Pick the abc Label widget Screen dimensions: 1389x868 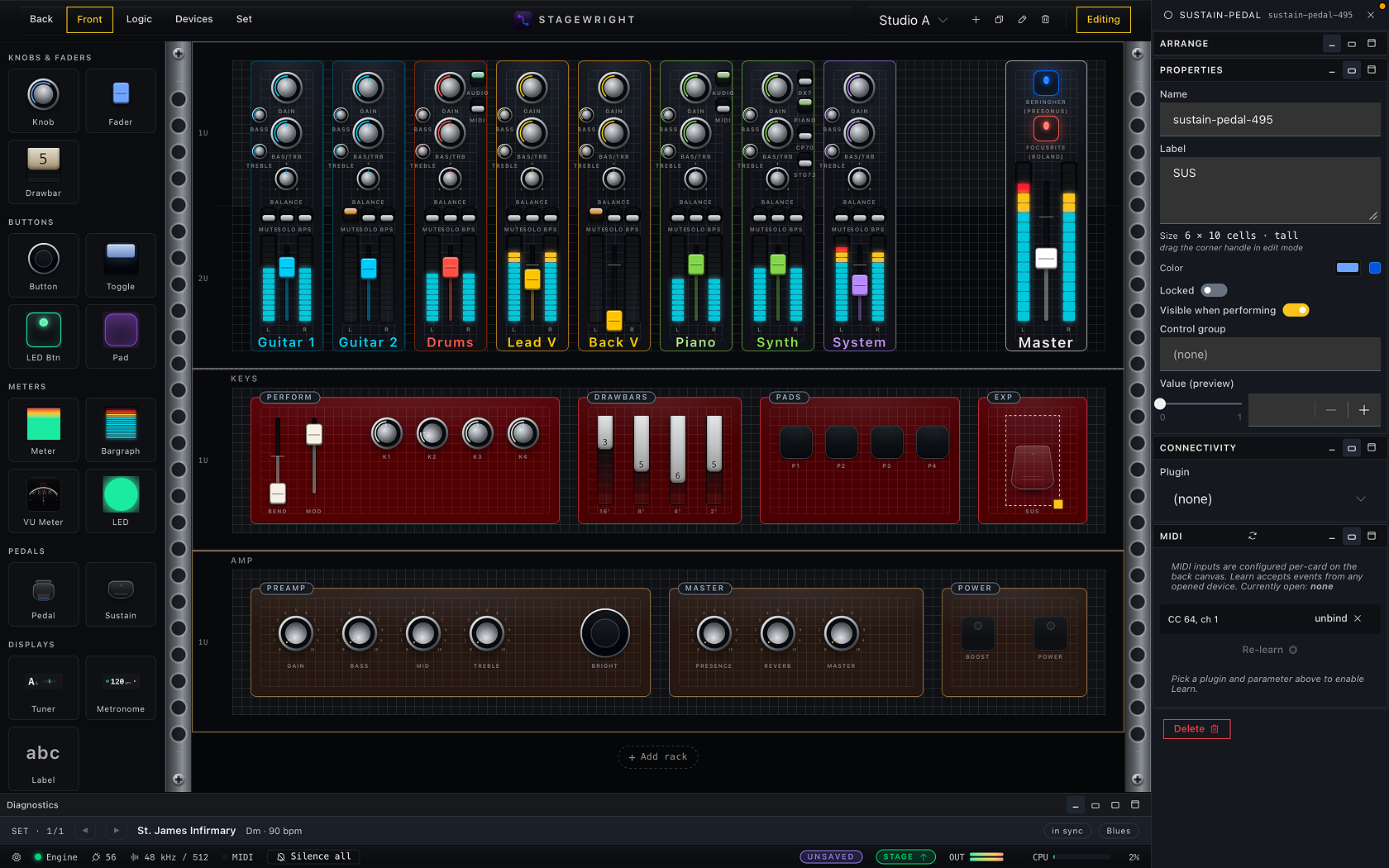point(43,759)
